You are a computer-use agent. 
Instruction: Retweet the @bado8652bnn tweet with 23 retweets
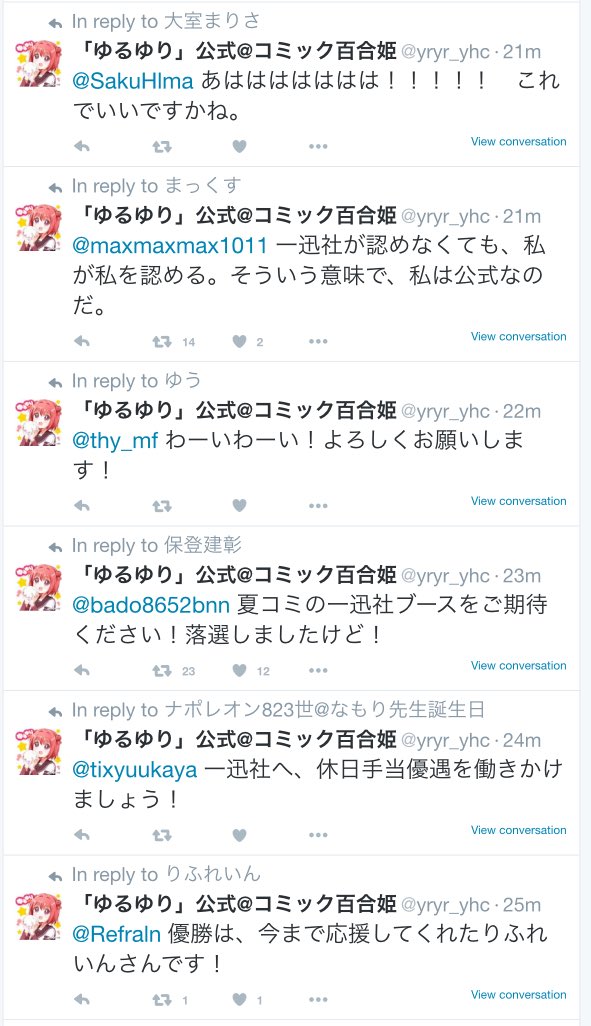pyautogui.click(x=162, y=671)
